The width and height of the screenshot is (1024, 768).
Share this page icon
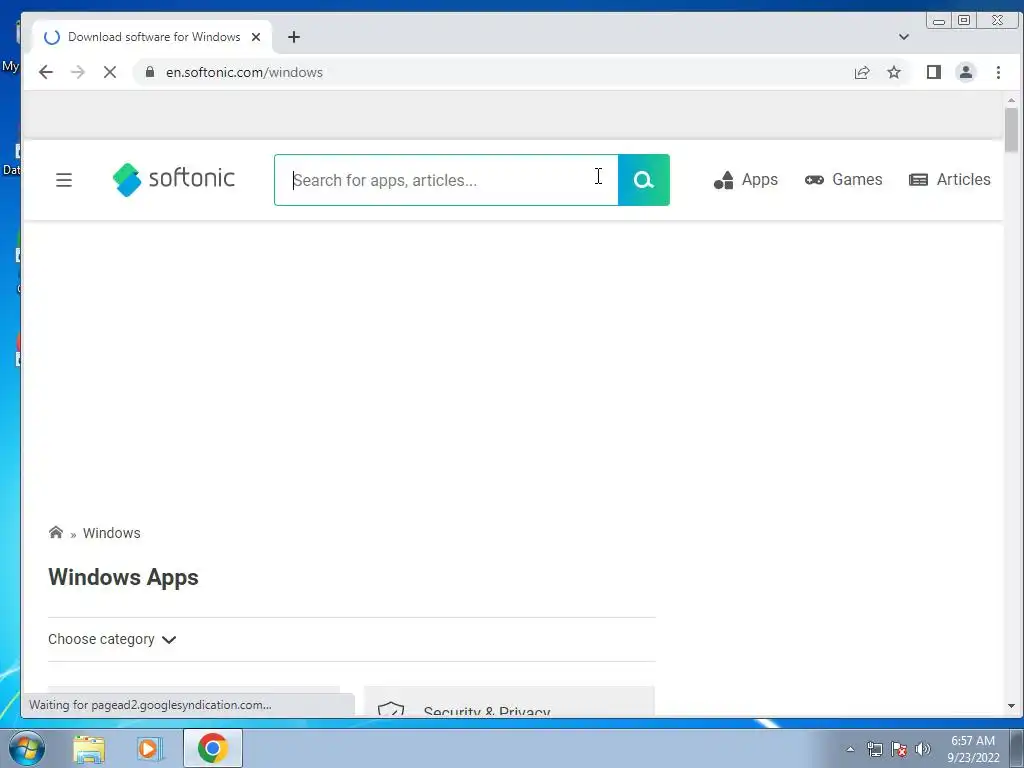pyautogui.click(x=862, y=72)
